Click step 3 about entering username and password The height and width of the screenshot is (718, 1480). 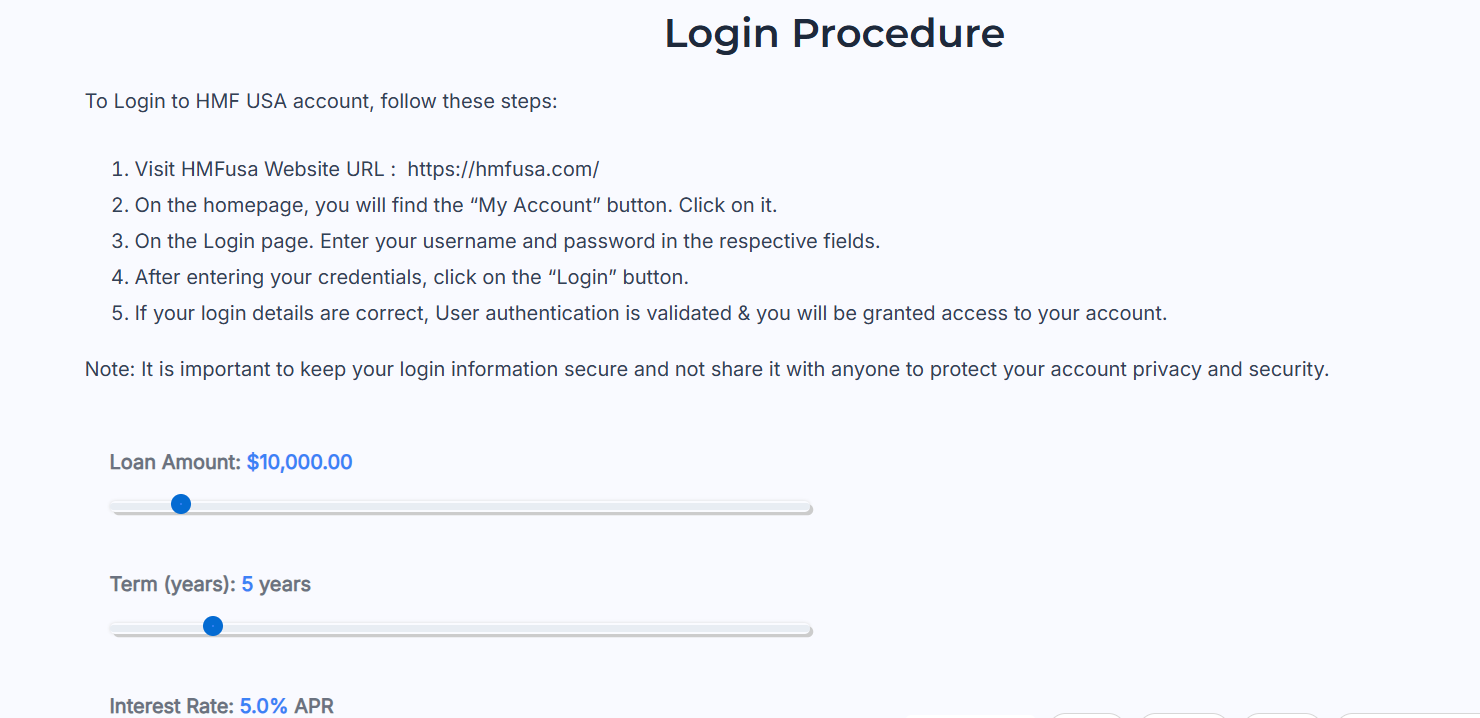pos(507,241)
